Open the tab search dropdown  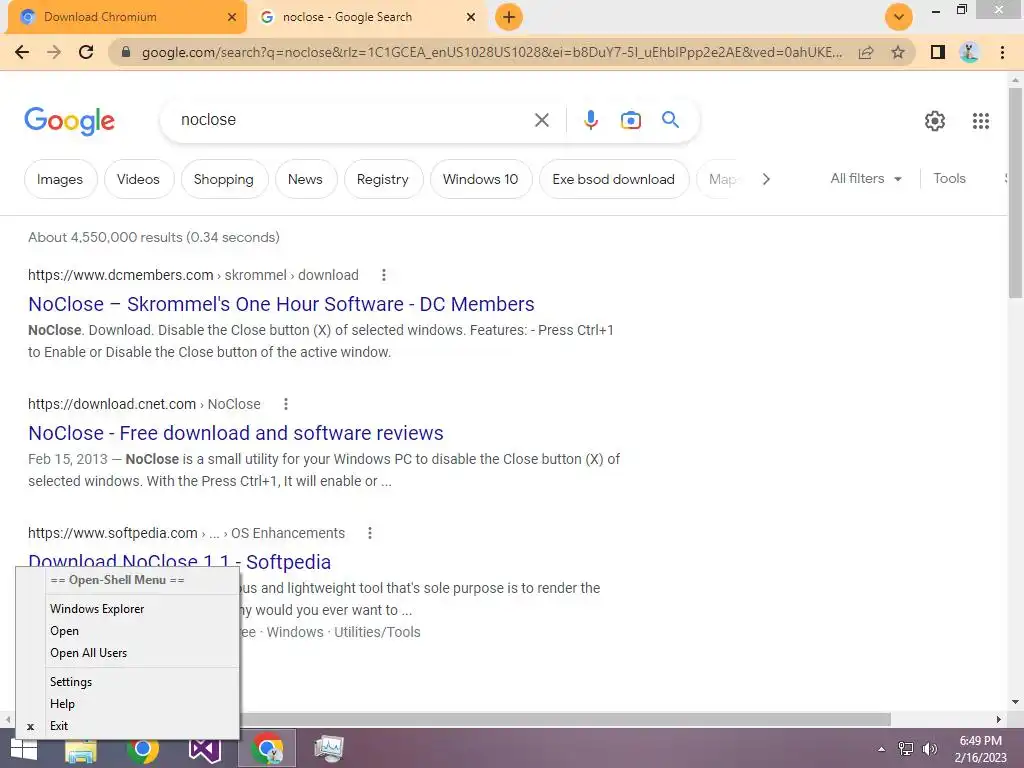pyautogui.click(x=899, y=17)
